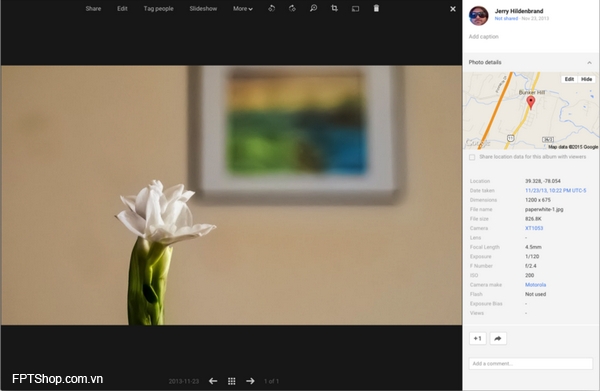Open the Not shared link

506,18
